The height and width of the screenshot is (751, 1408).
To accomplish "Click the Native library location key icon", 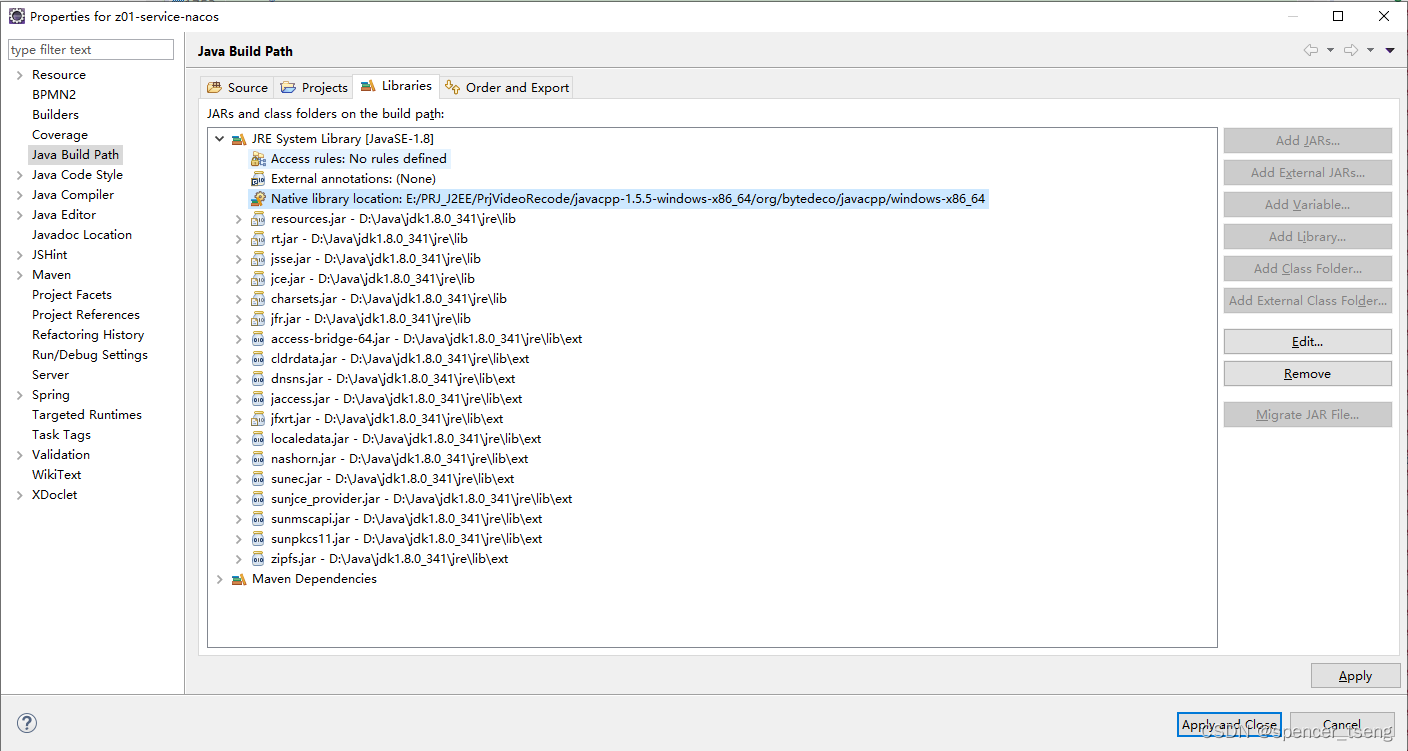I will [258, 198].
